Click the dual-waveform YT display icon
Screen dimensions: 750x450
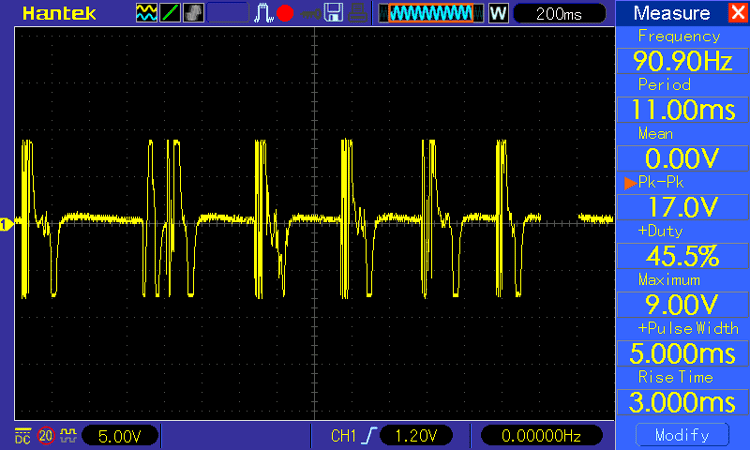tap(146, 13)
